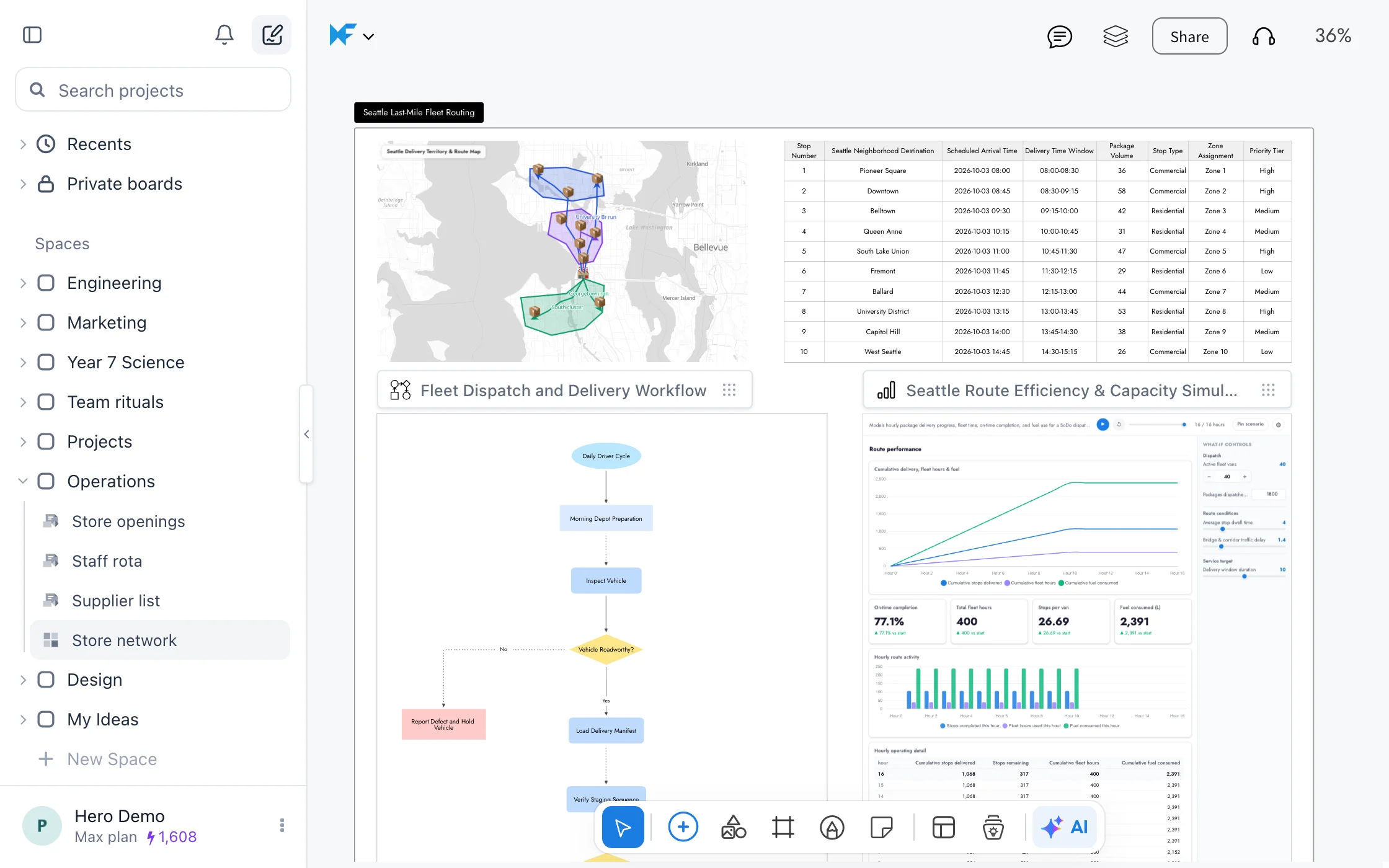1389x868 pixels.
Task: Open the shapes tool
Action: (733, 827)
